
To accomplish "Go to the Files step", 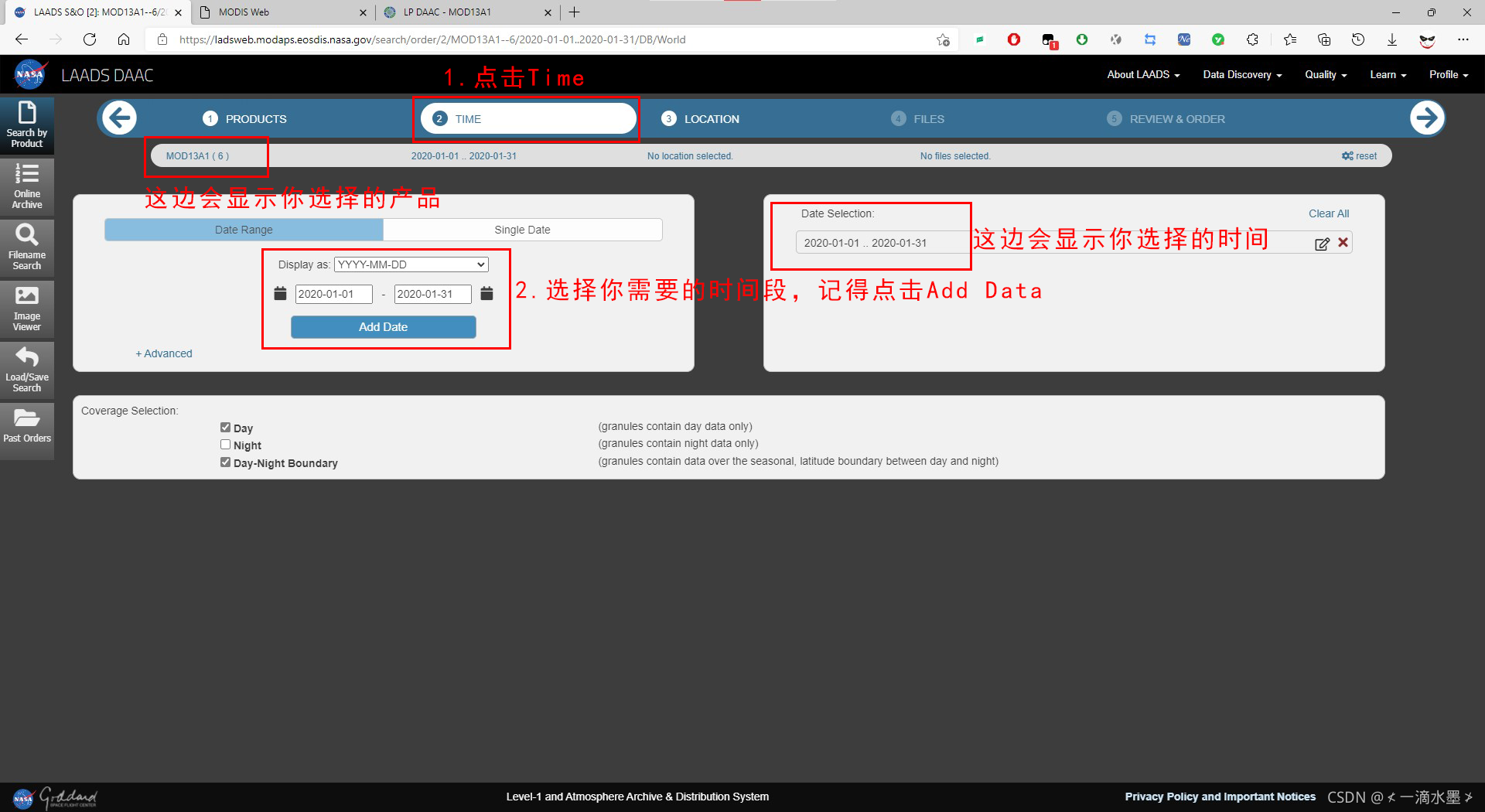I will (x=918, y=119).
